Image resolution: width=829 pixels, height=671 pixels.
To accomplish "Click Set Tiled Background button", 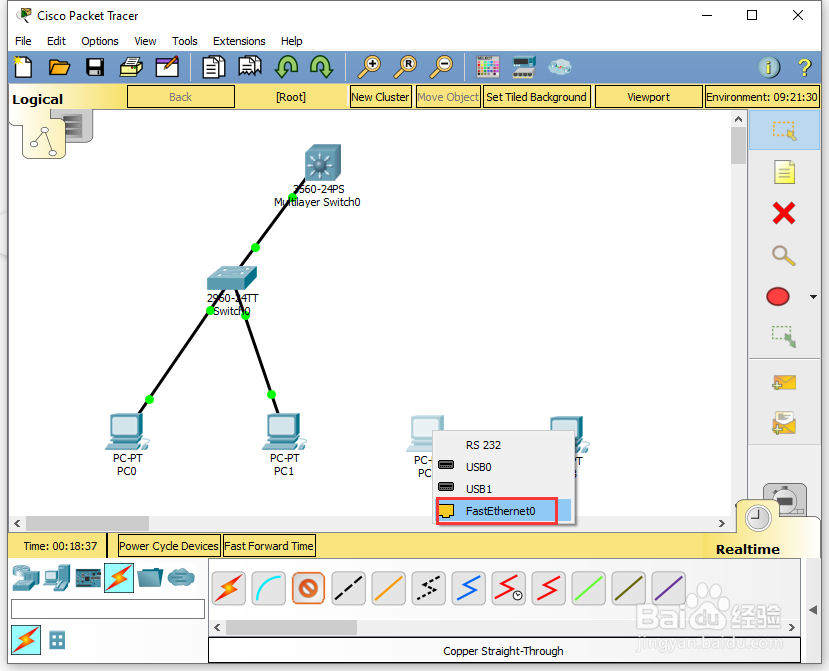I will (536, 97).
